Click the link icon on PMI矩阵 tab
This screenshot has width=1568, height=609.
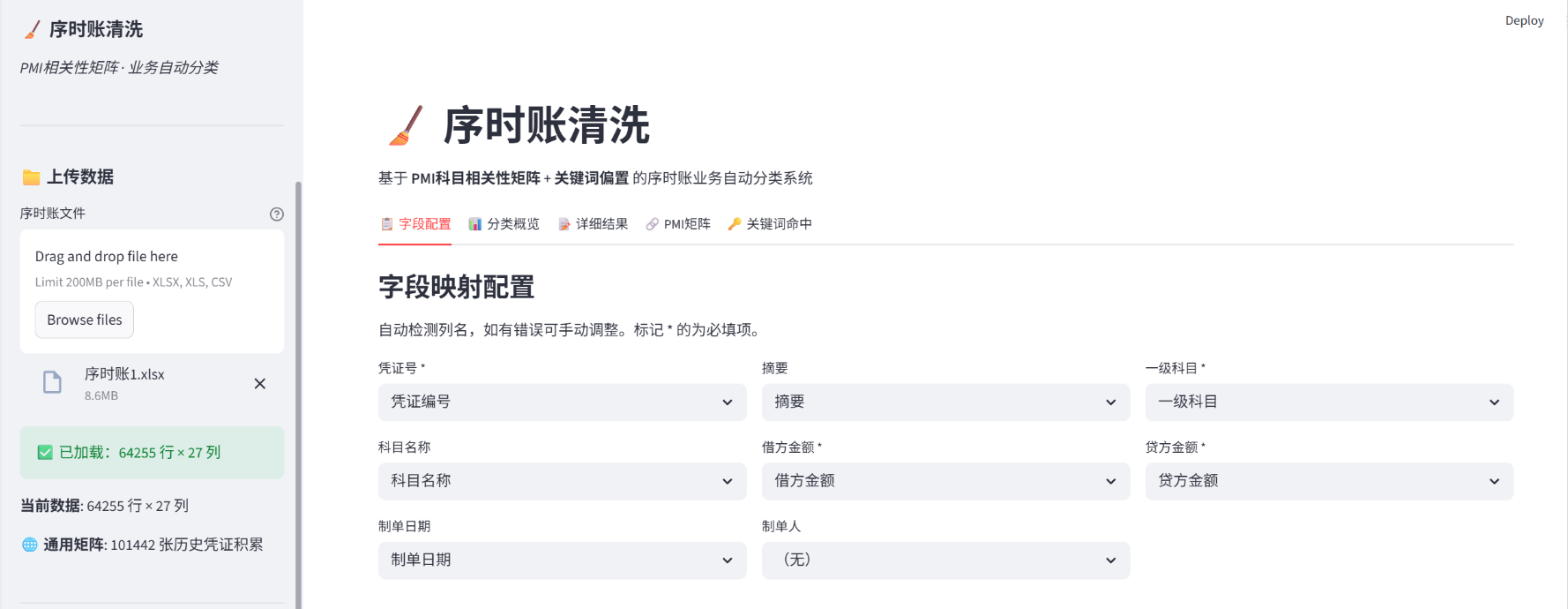click(653, 224)
